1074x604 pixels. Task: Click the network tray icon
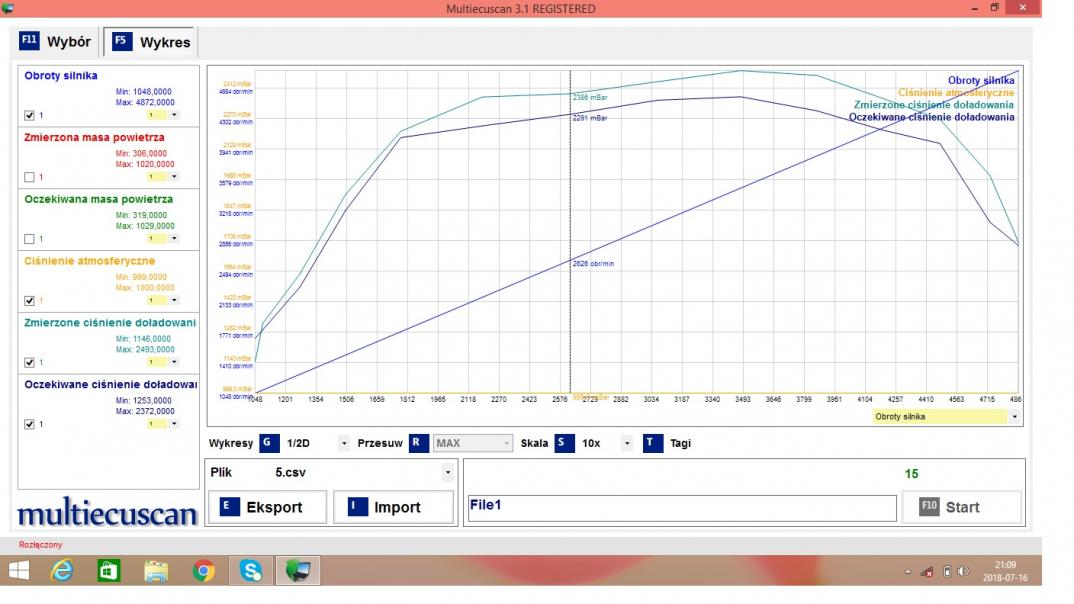point(927,572)
